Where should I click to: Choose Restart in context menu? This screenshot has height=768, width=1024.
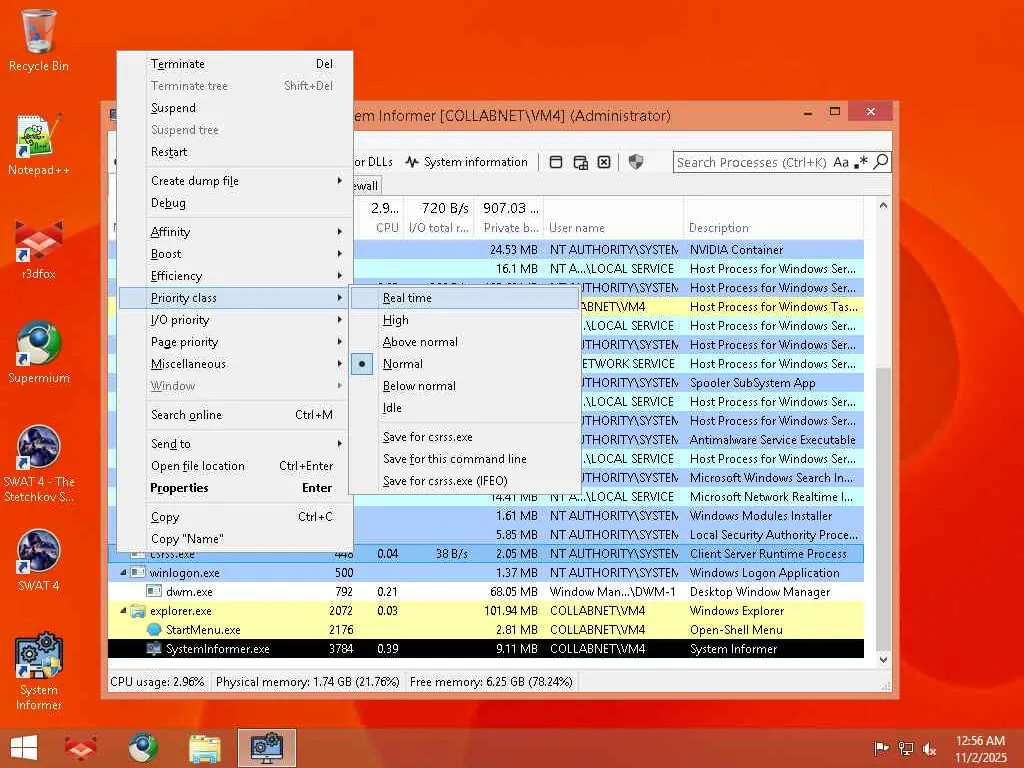tap(235, 152)
